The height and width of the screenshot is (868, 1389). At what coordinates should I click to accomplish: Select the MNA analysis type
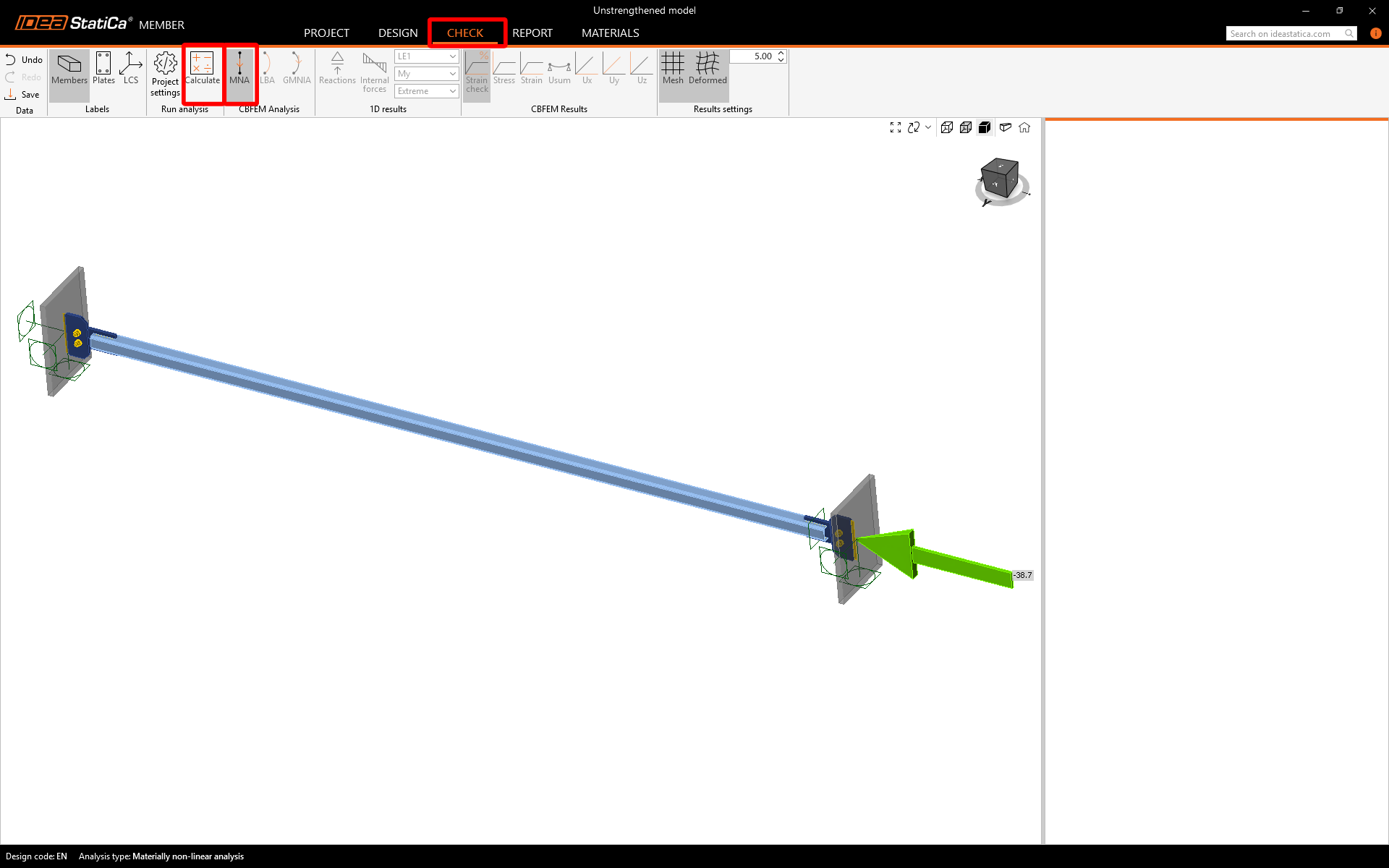click(239, 69)
